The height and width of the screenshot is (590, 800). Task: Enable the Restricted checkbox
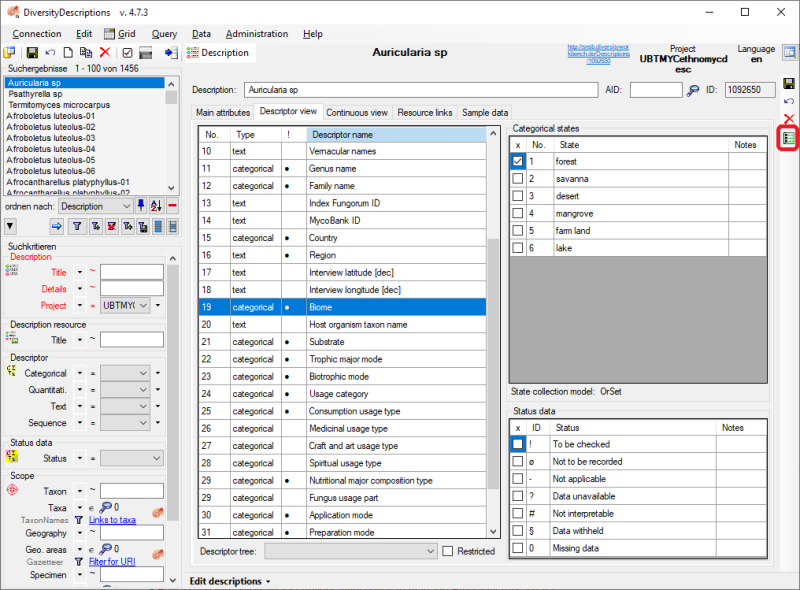click(448, 551)
